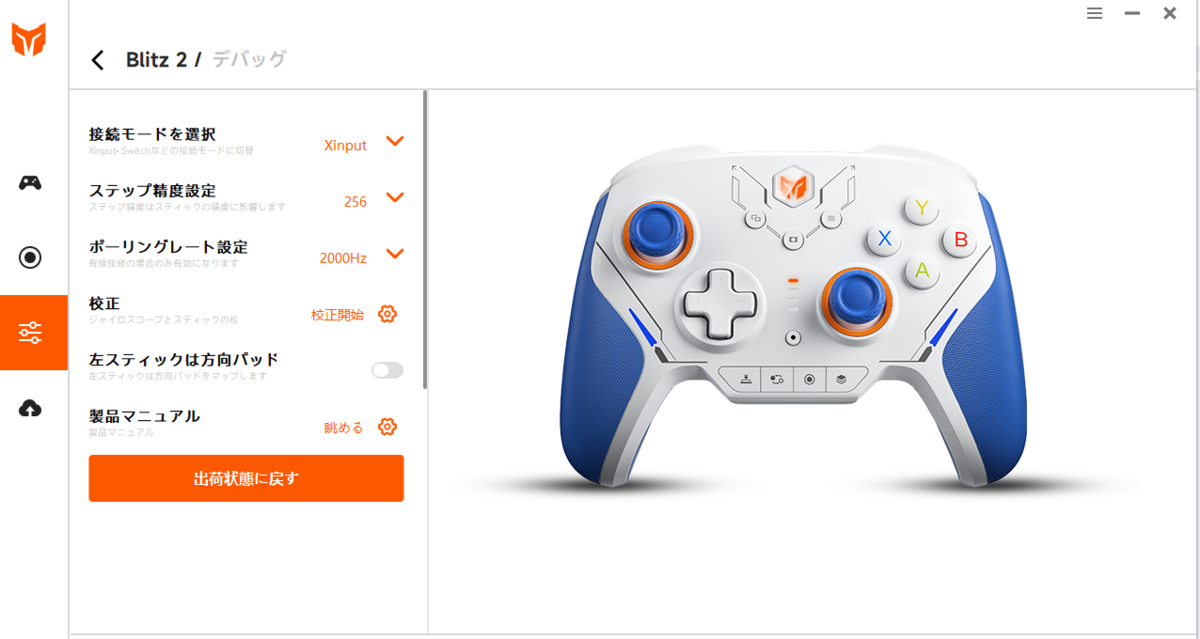The image size is (1200, 639).
Task: Click the 出荷状態に戻す button
Action: [246, 478]
